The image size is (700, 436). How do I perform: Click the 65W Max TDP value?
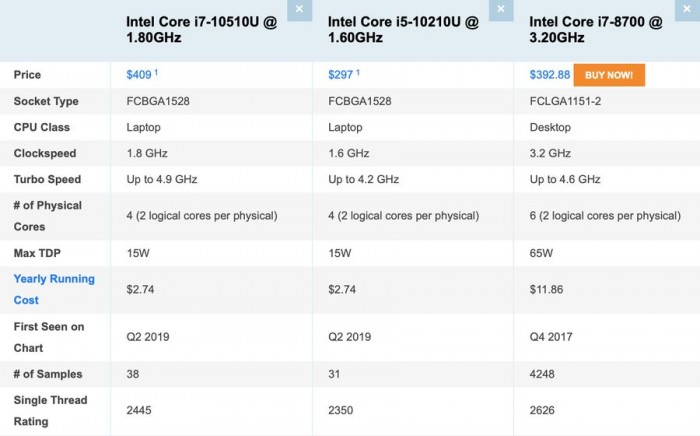tap(541, 253)
